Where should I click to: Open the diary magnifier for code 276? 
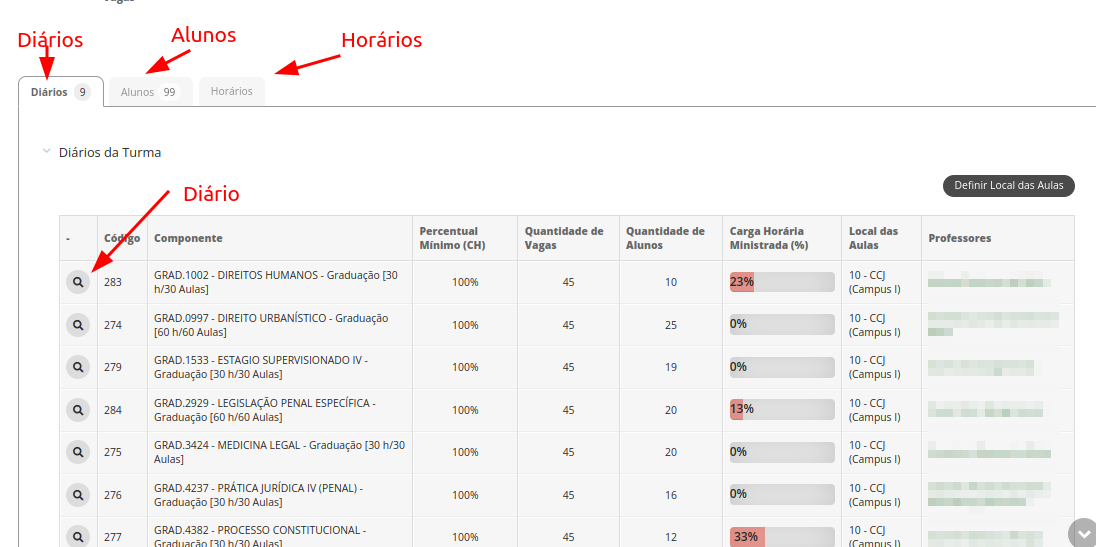[78, 495]
